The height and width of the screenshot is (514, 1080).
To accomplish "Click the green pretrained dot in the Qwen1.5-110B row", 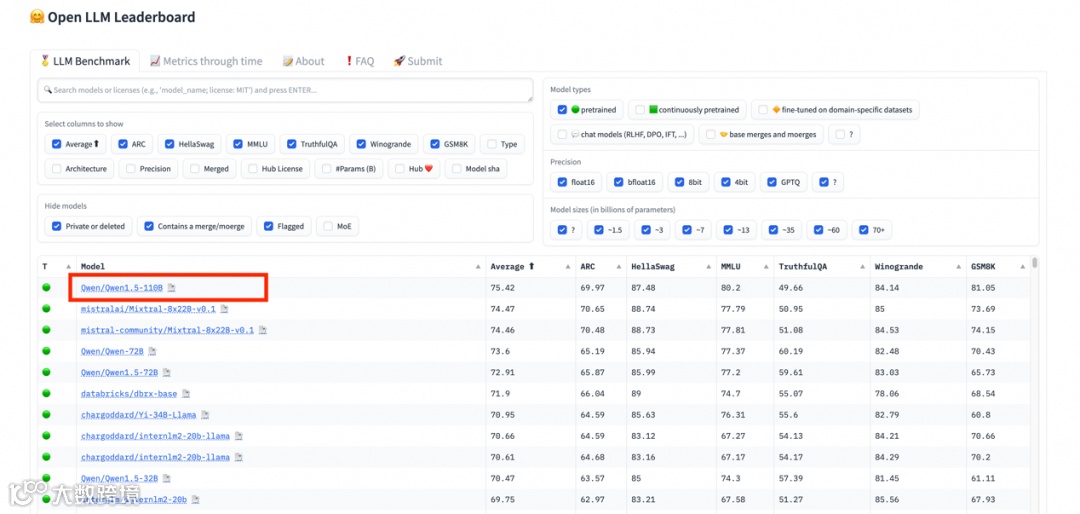I will pos(46,287).
